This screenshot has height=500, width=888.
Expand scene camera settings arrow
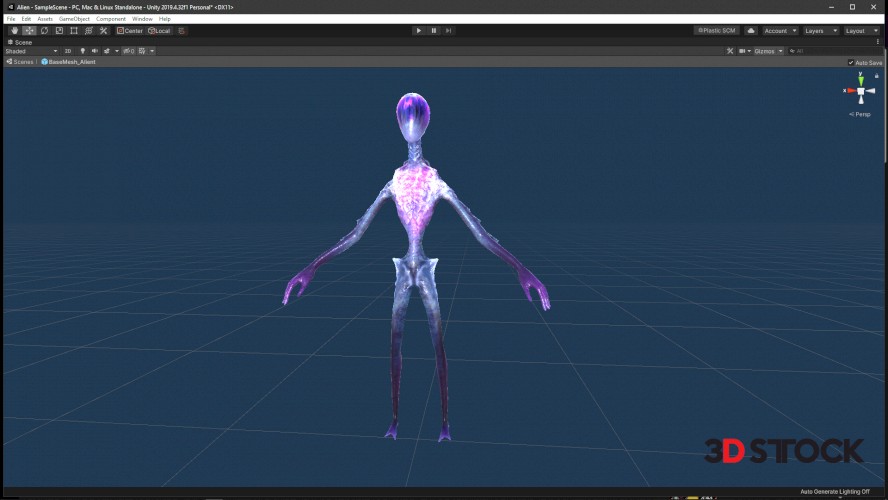tap(749, 51)
